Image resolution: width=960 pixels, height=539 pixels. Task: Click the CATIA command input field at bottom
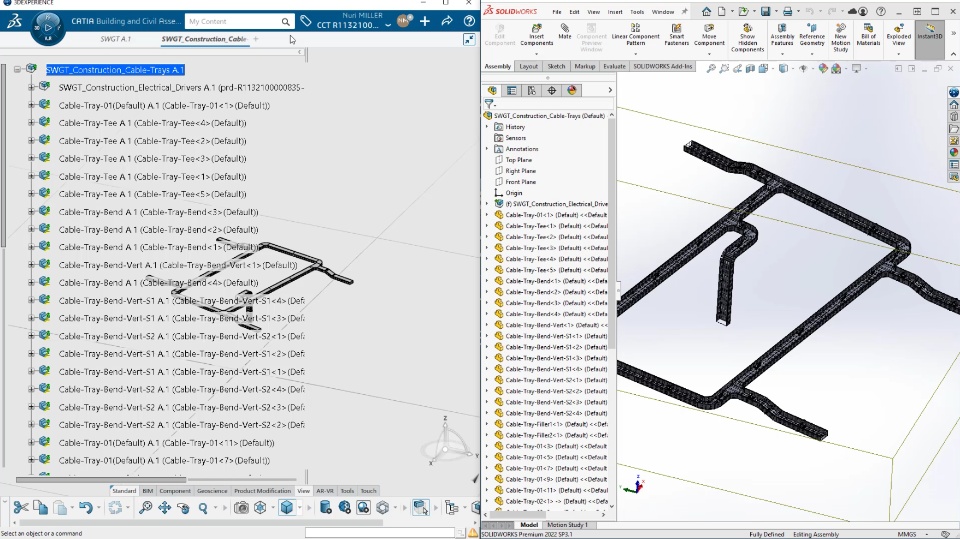380,533
